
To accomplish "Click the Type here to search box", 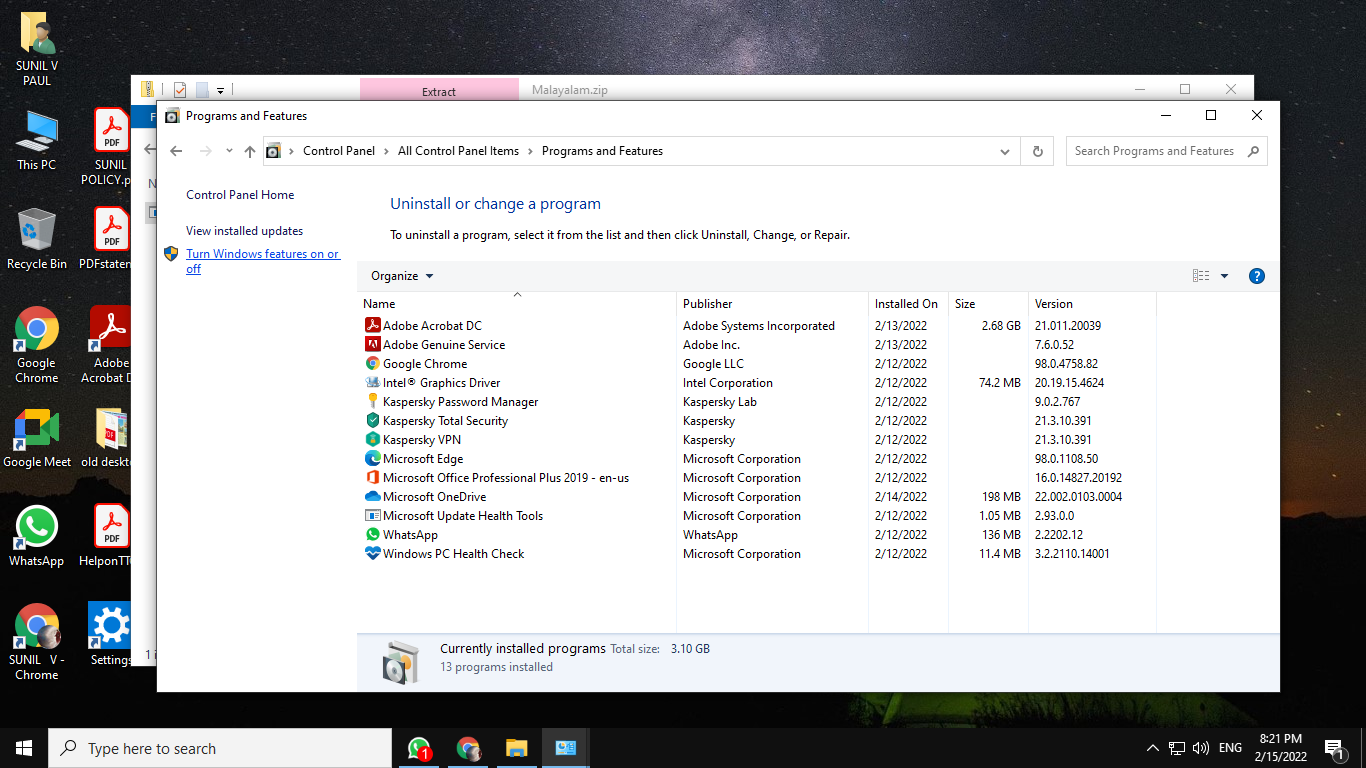I will (x=220, y=748).
